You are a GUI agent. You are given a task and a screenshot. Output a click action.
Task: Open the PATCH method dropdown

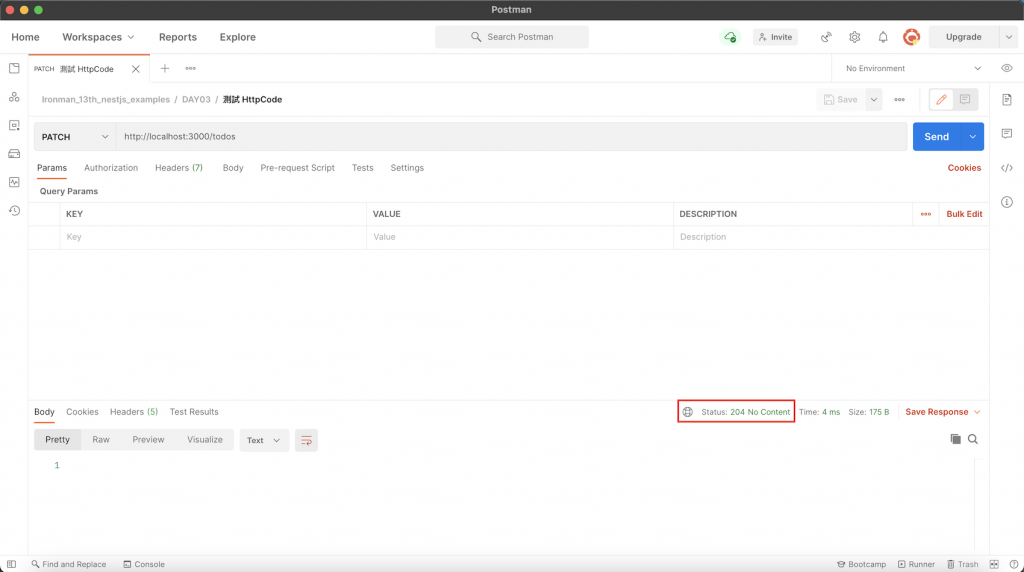75,137
